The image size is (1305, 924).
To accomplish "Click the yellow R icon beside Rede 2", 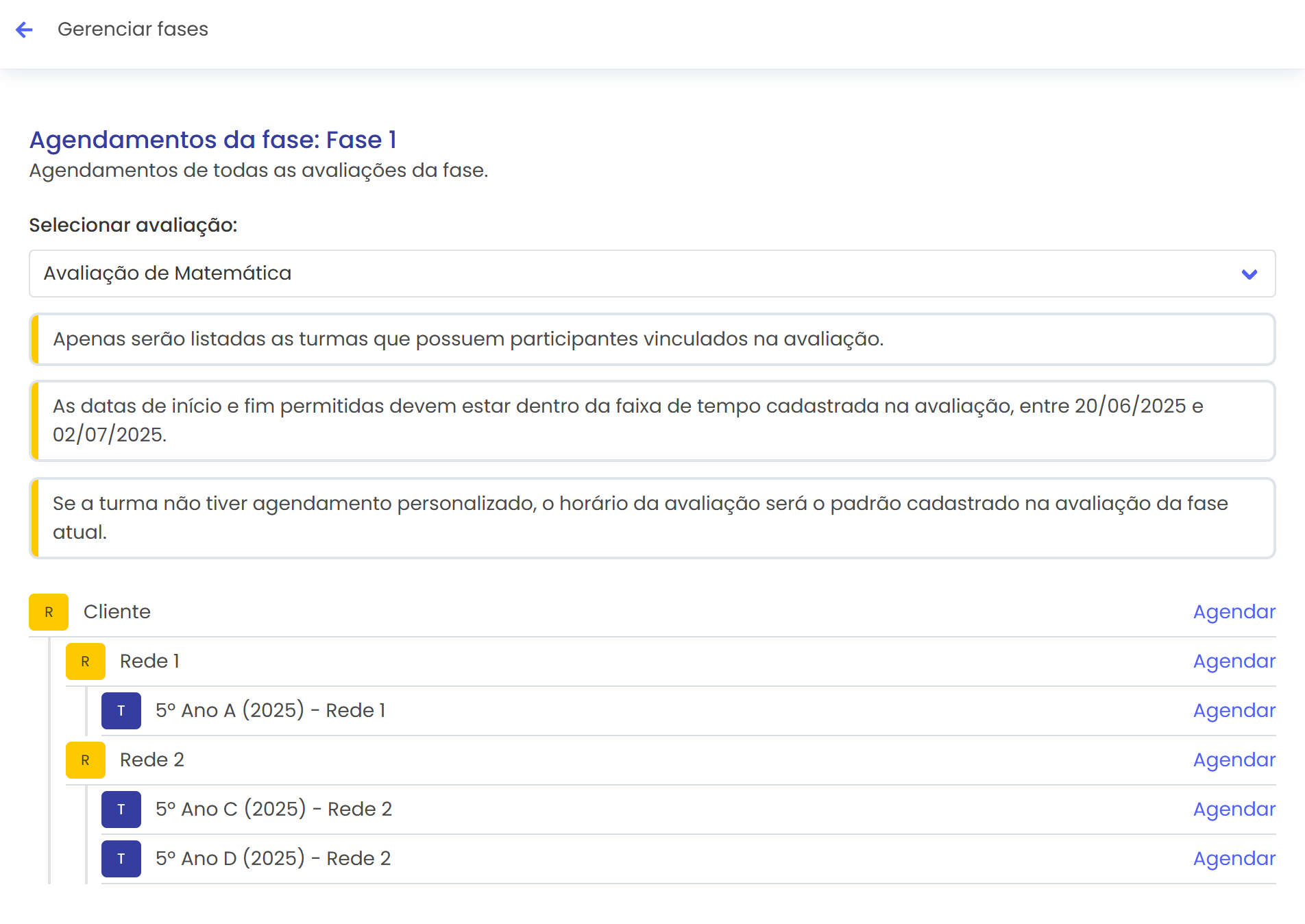I will pyautogui.click(x=86, y=760).
